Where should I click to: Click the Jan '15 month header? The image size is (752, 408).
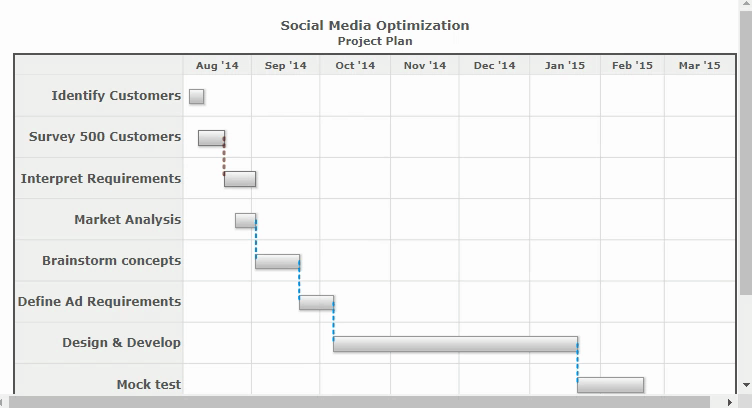click(565, 65)
